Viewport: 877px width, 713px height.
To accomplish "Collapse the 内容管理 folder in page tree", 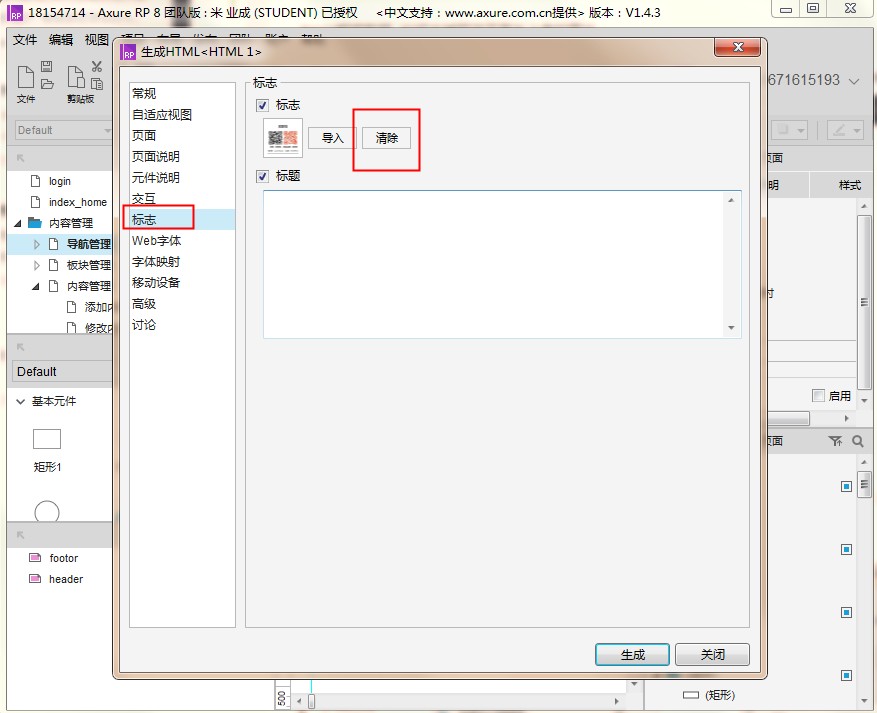I will pos(18,223).
